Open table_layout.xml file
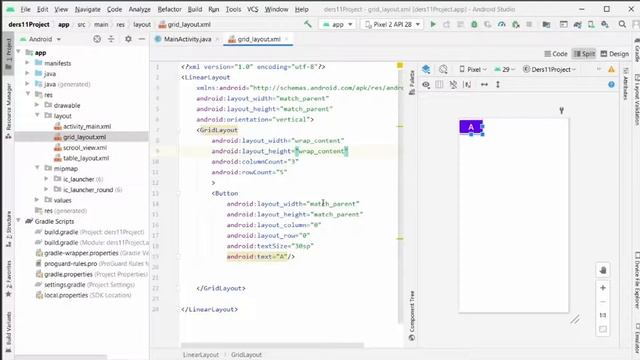The width and height of the screenshot is (640, 360). tap(86, 158)
